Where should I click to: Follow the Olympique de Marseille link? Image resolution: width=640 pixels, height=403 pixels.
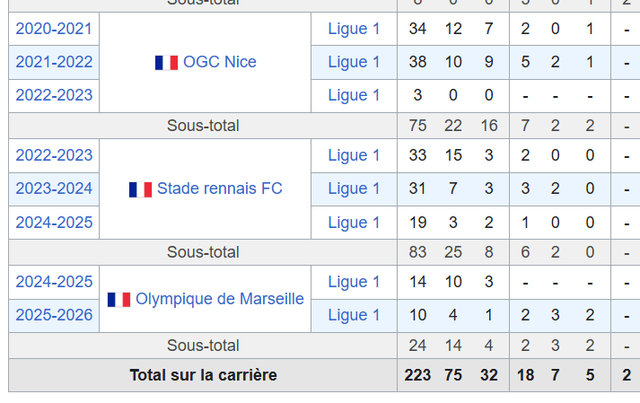pyautogui.click(x=219, y=299)
